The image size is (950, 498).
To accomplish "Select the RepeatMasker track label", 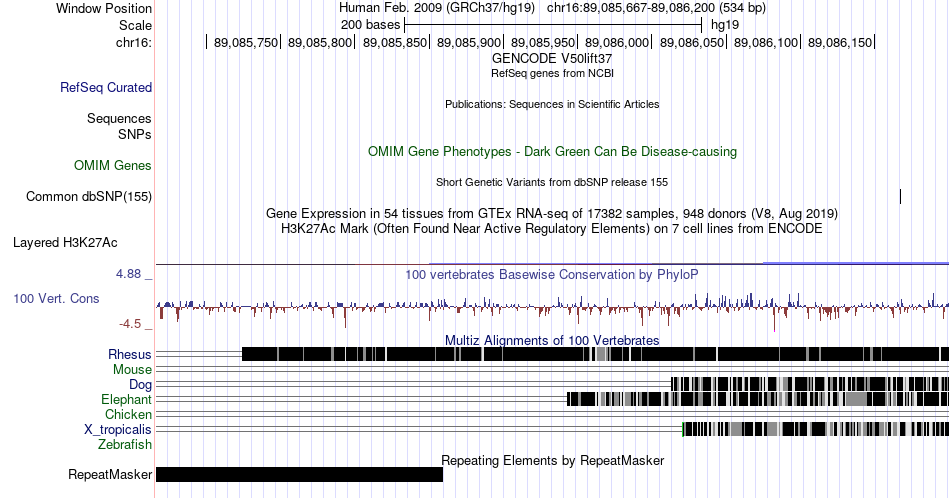I will coord(110,474).
